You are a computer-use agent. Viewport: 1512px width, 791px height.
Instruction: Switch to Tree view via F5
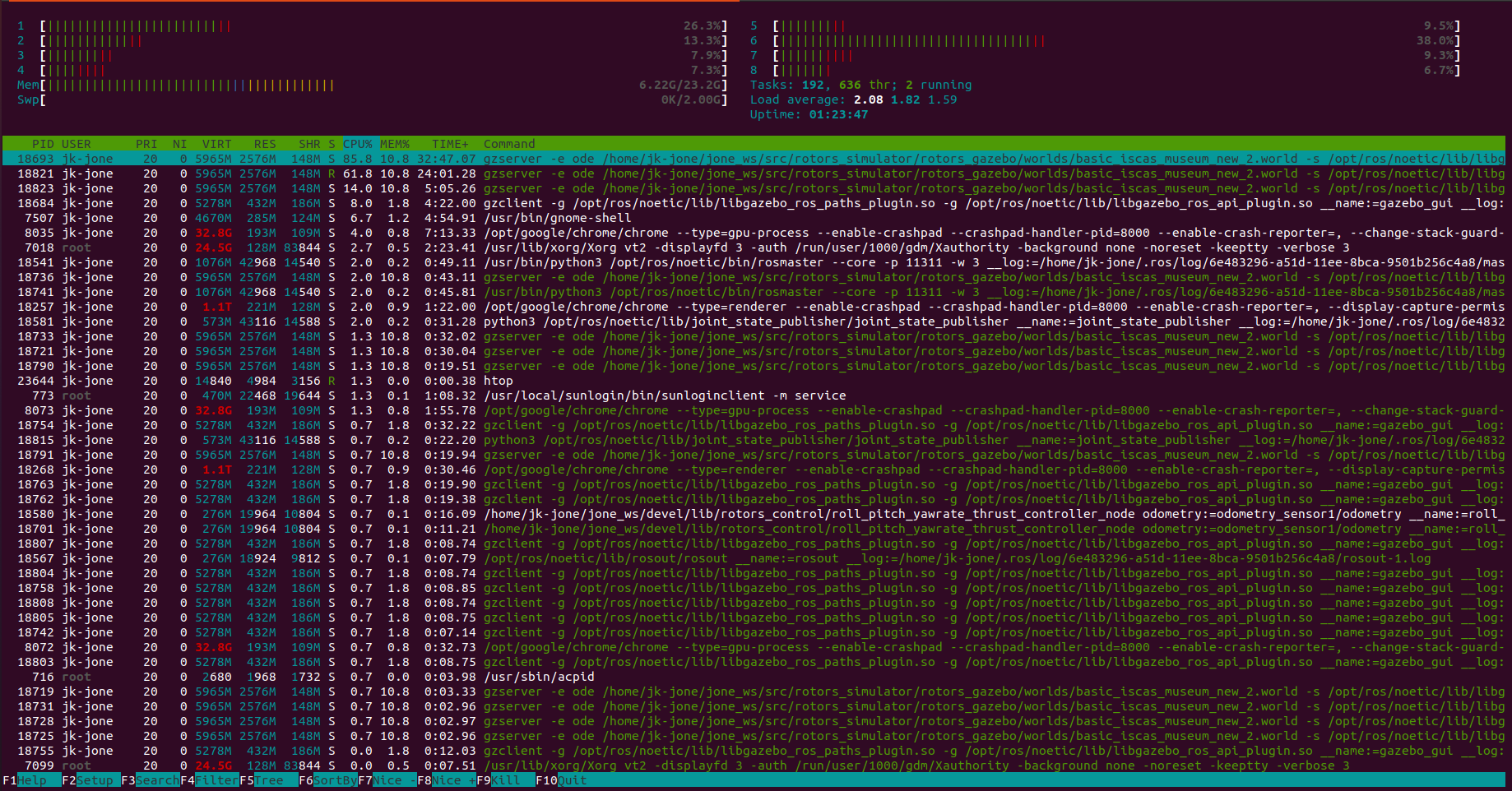point(270,780)
